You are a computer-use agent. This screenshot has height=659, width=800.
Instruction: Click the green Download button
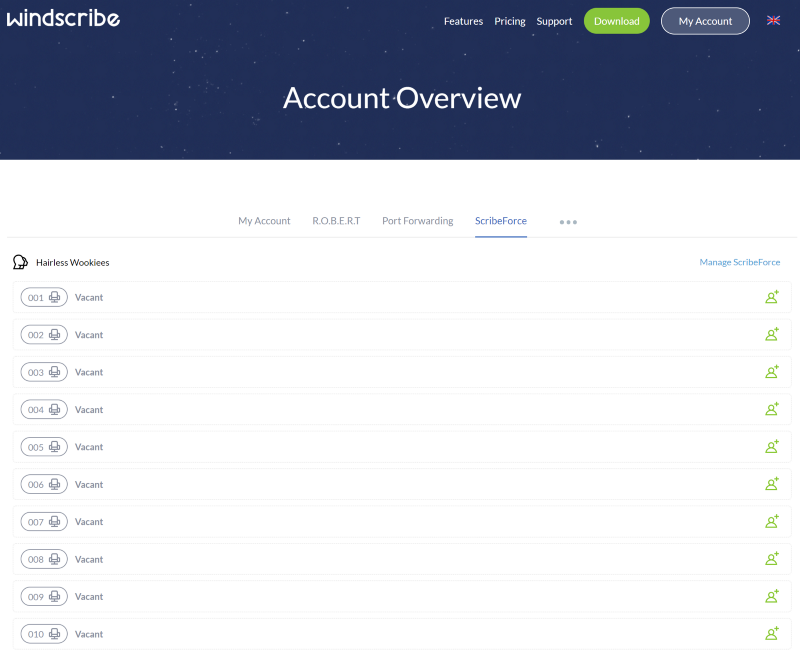click(x=616, y=21)
